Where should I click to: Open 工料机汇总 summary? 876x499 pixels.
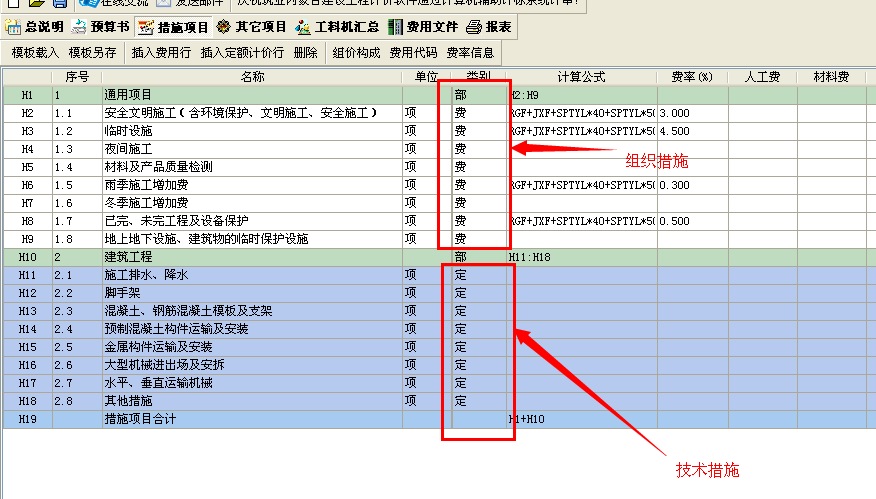[x=337, y=27]
